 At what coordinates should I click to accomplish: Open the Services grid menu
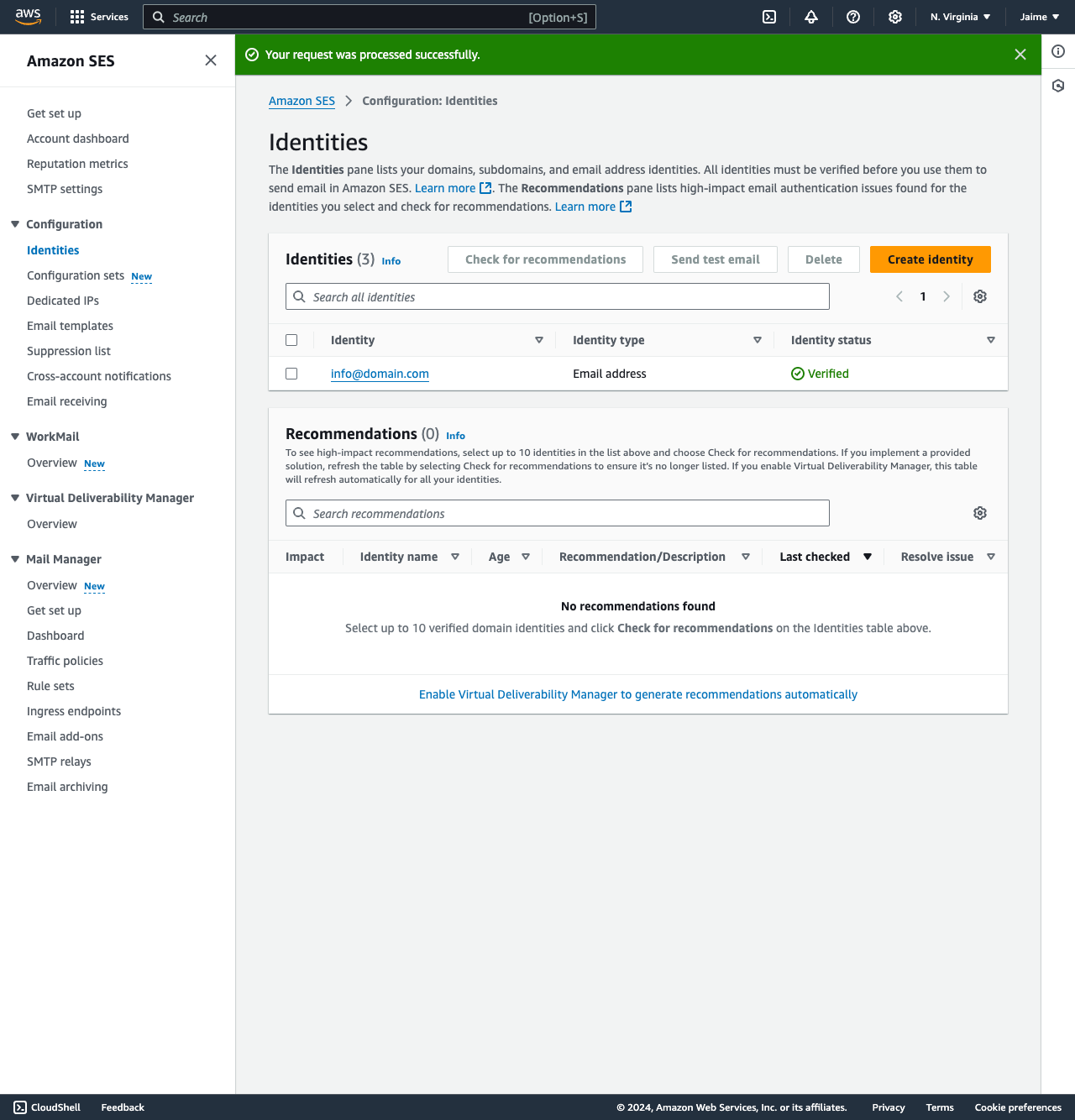99,17
